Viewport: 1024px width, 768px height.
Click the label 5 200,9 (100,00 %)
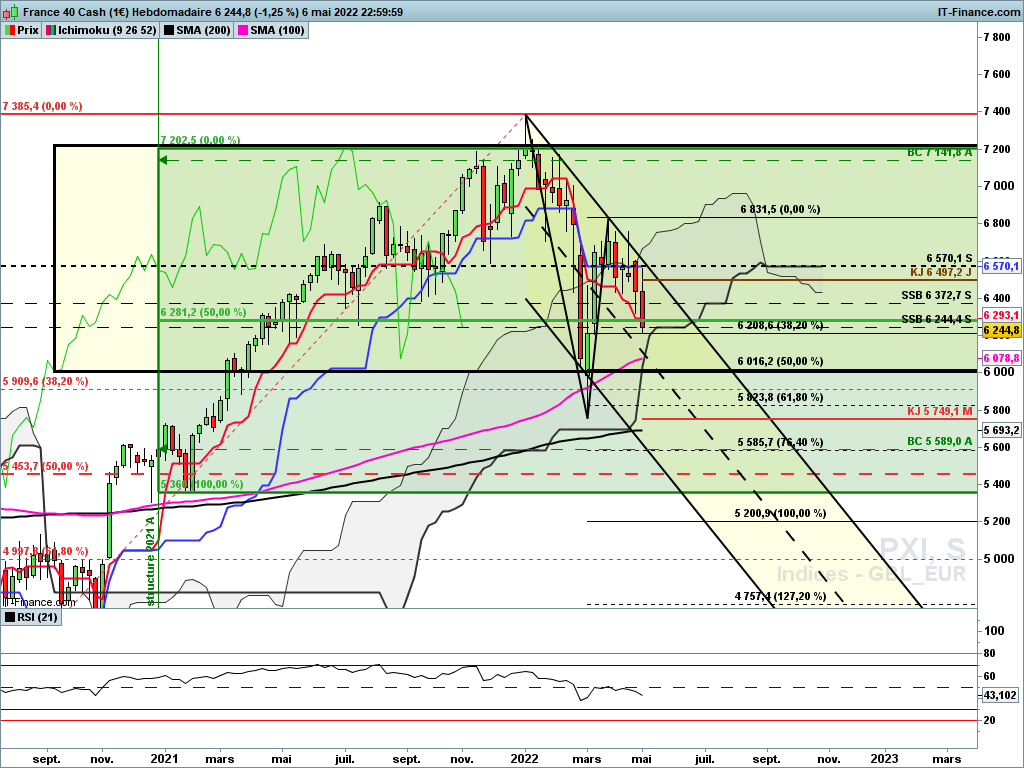[780, 513]
